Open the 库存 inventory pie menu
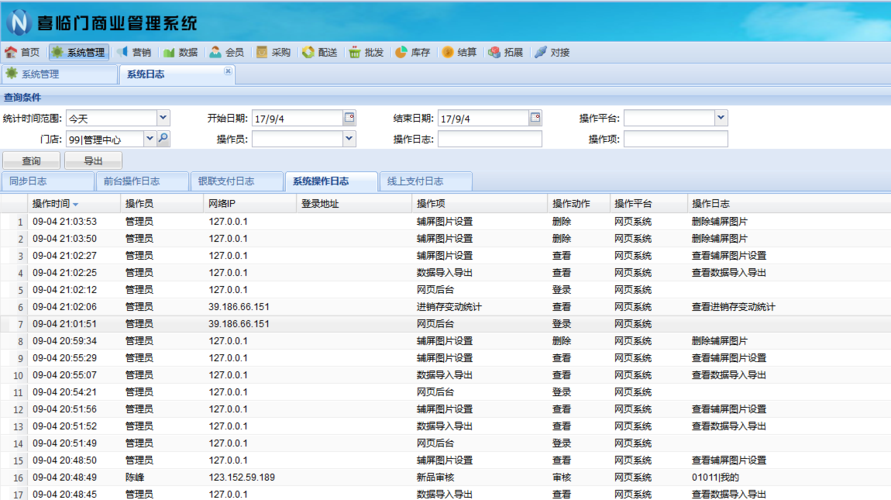This screenshot has width=891, height=500. tap(413, 52)
